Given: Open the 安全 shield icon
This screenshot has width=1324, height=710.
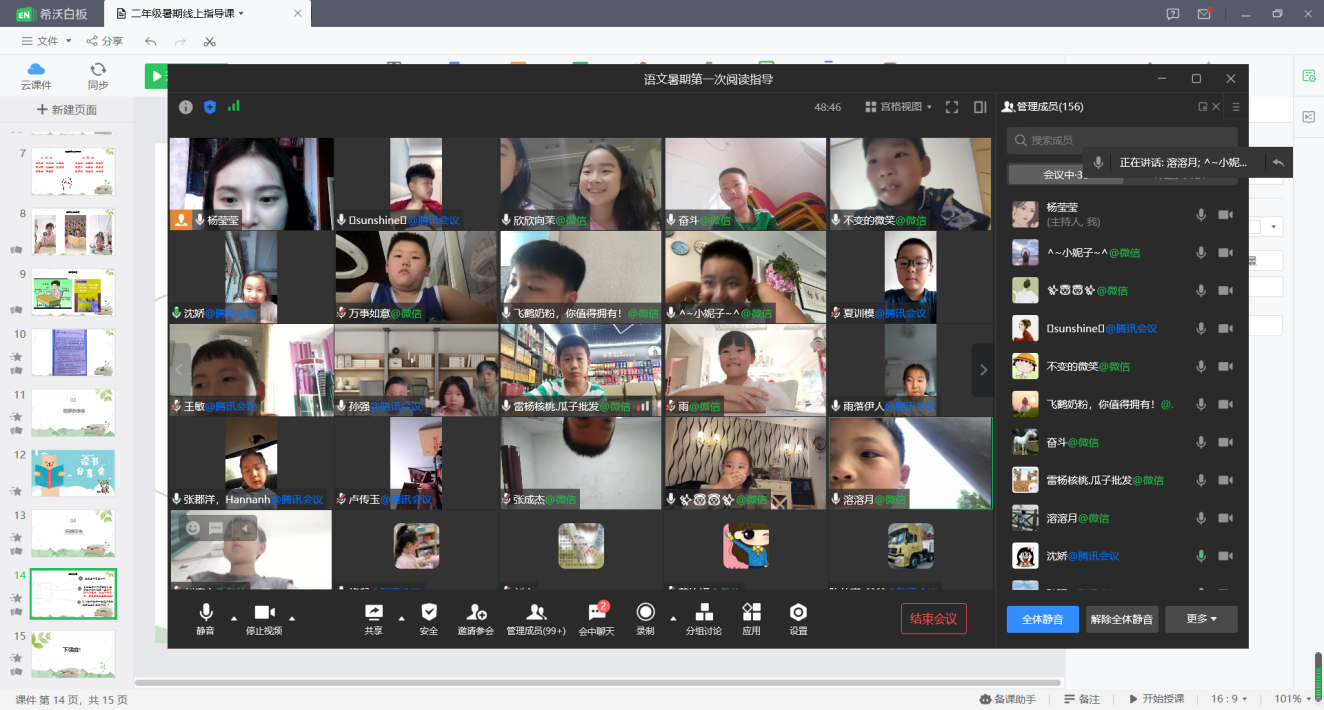Looking at the screenshot, I should point(429,612).
